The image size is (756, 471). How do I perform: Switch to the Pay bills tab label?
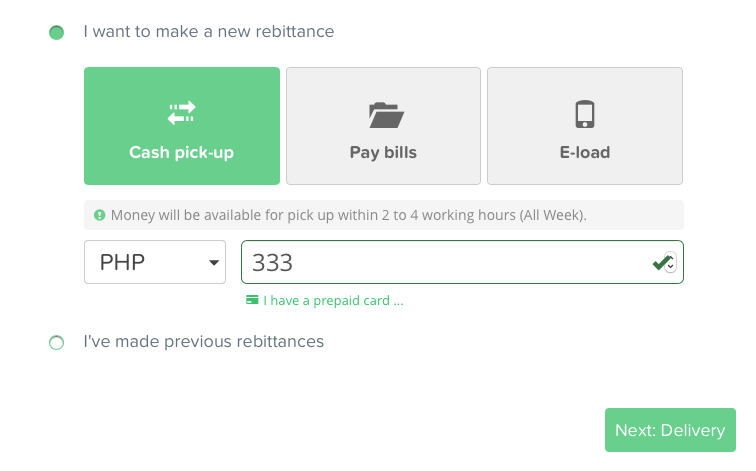coord(383,153)
